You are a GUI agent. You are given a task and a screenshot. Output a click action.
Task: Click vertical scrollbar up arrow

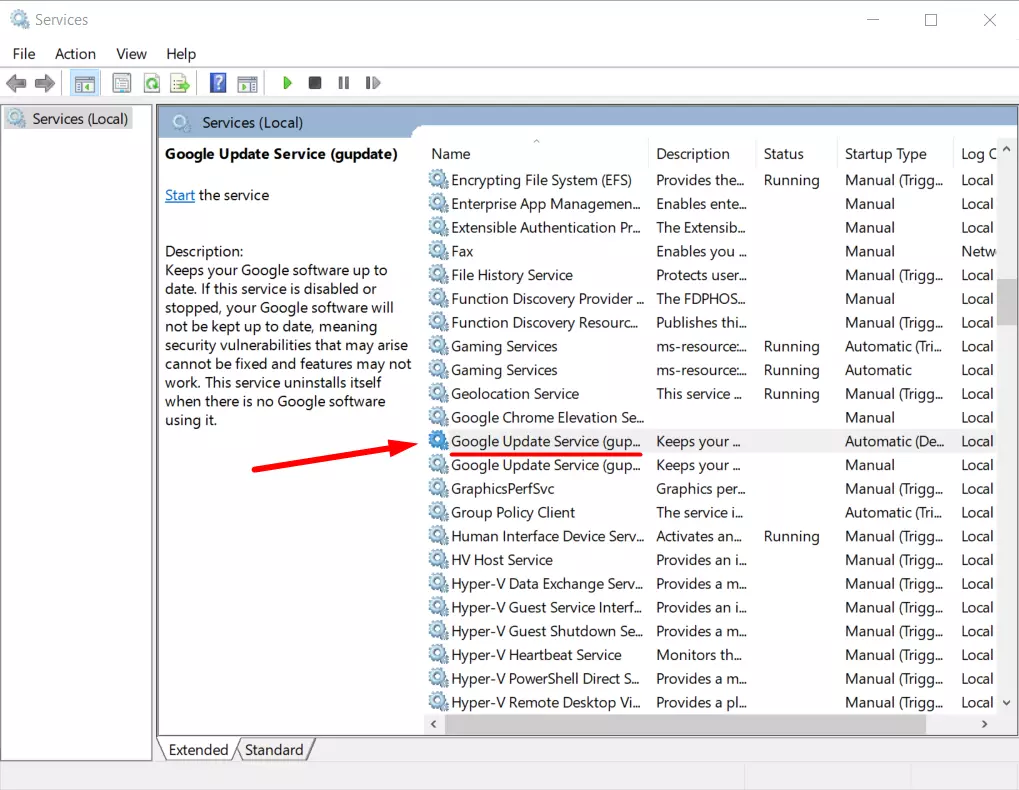1007,149
